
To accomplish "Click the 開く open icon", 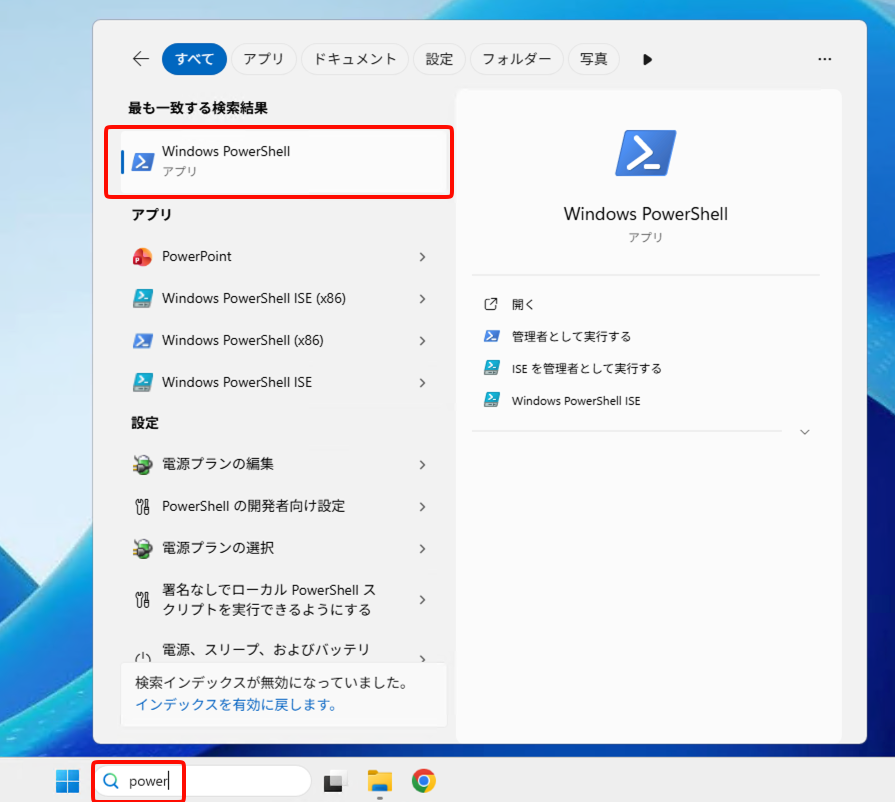I will [491, 304].
